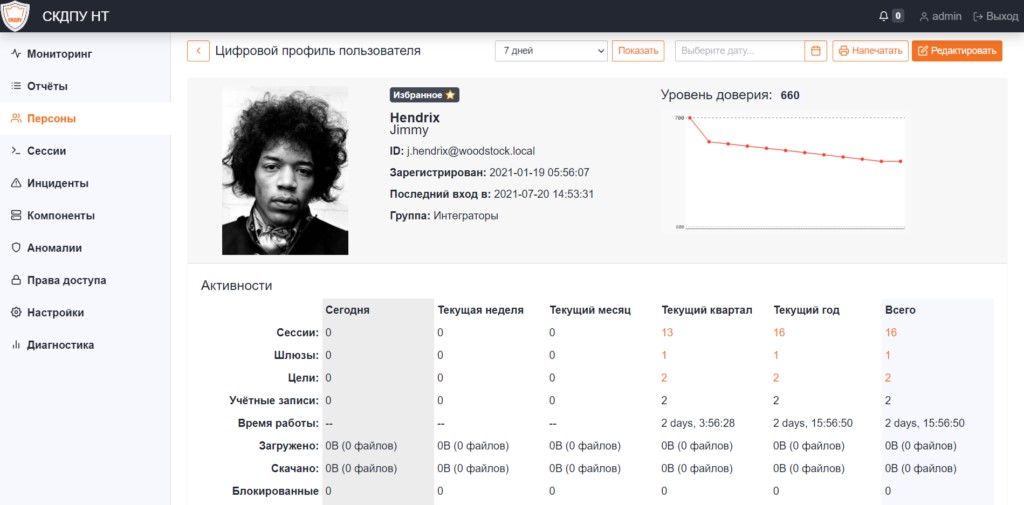
Task: Open Инциденты sidebar item
Action: coord(57,183)
